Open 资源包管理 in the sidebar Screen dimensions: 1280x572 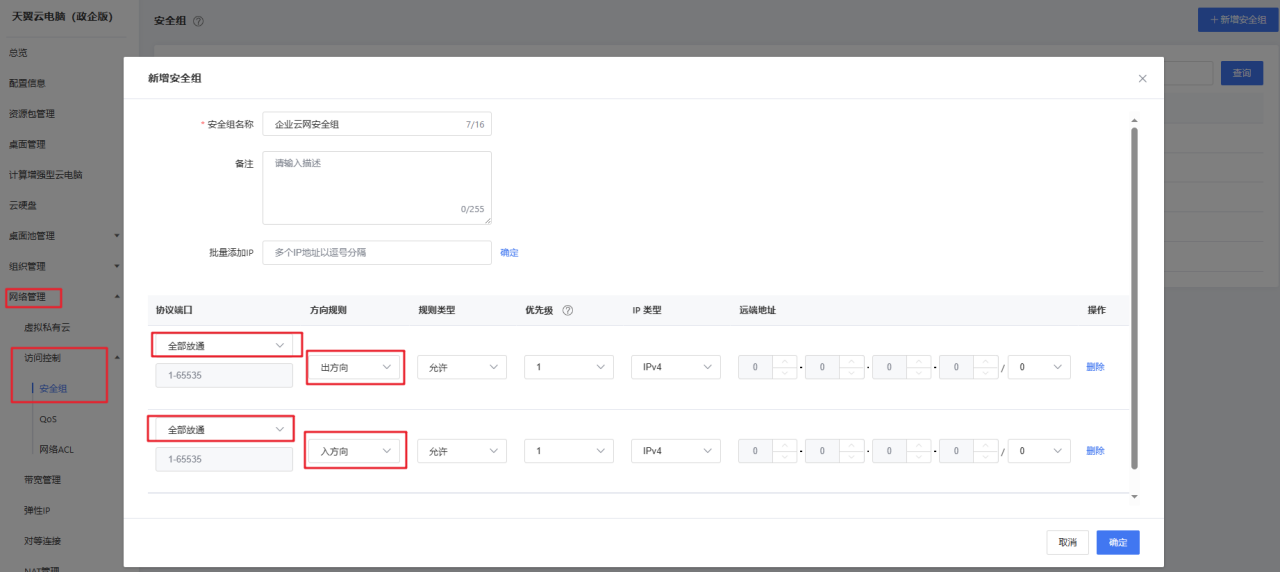pyautogui.click(x=32, y=113)
